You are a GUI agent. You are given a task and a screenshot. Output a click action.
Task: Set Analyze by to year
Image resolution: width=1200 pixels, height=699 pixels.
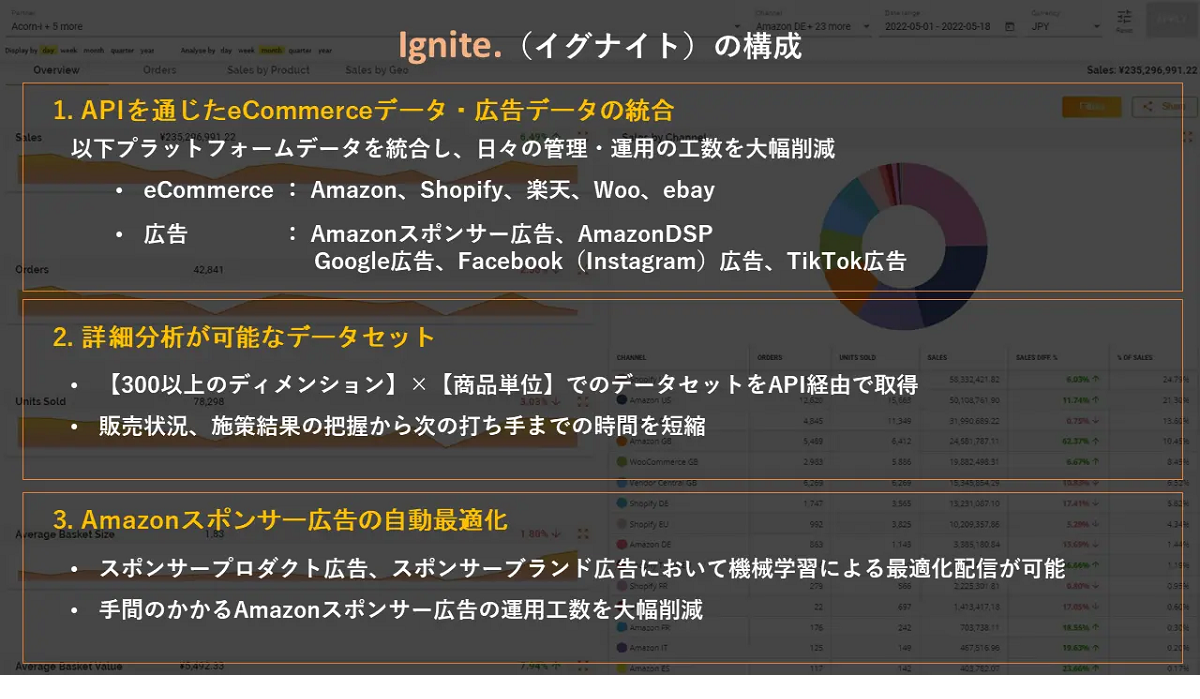324,49
